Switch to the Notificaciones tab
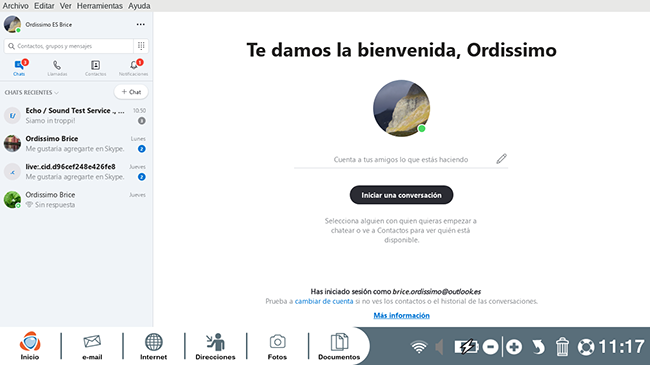This screenshot has height=365, width=650. (133, 68)
